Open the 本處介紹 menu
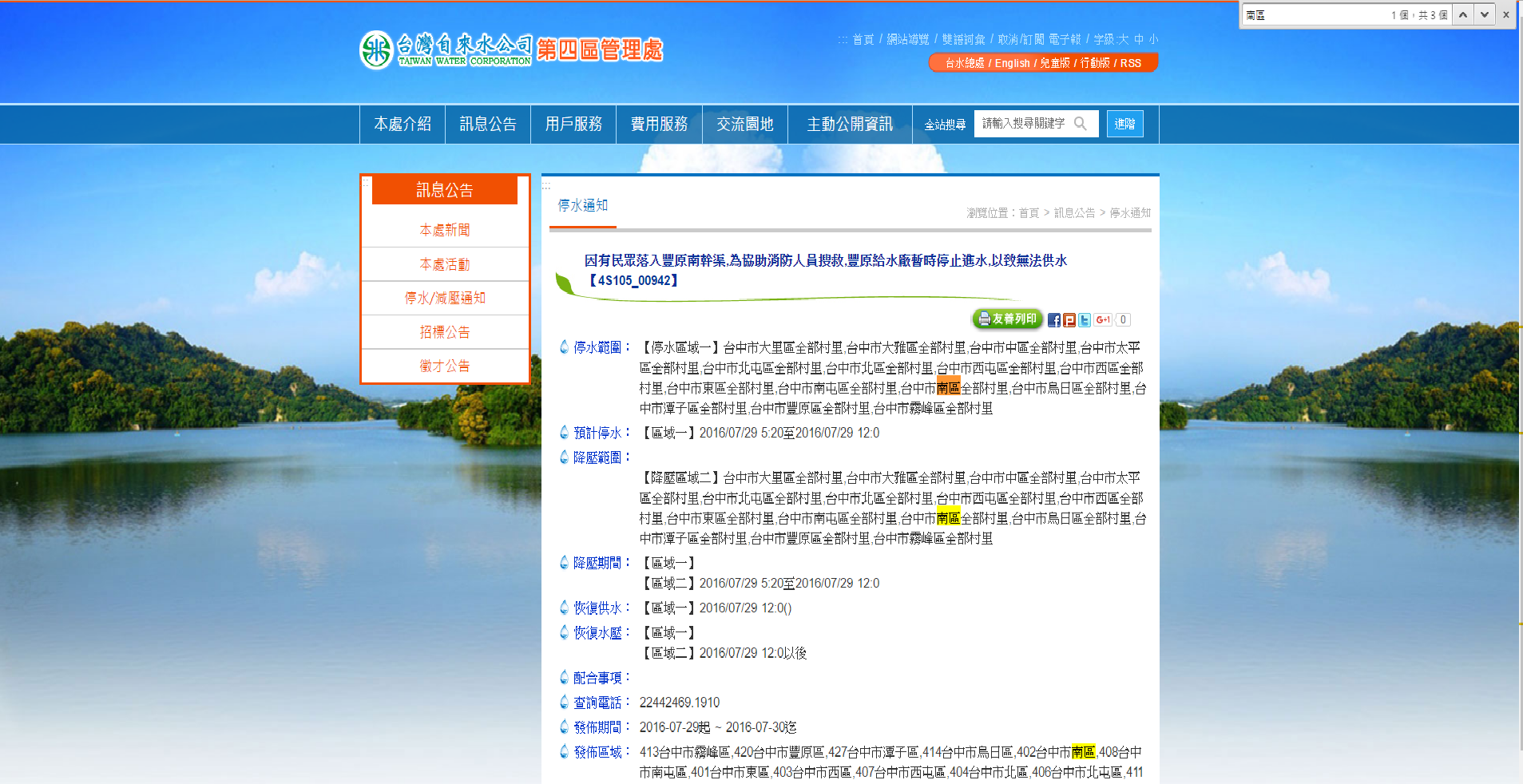 click(403, 125)
